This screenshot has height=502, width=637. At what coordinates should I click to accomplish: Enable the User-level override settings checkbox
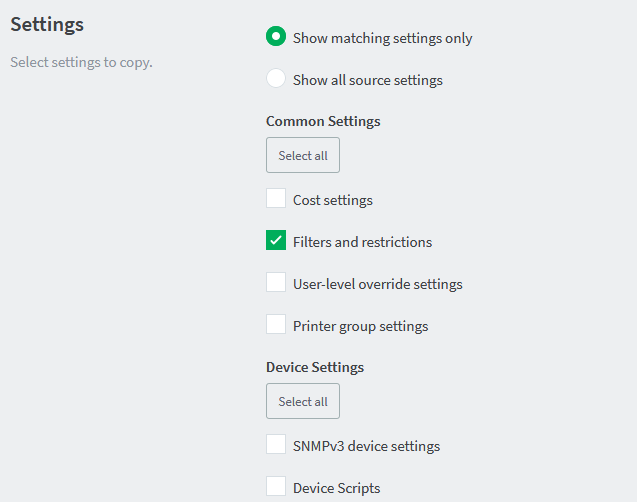point(276,282)
